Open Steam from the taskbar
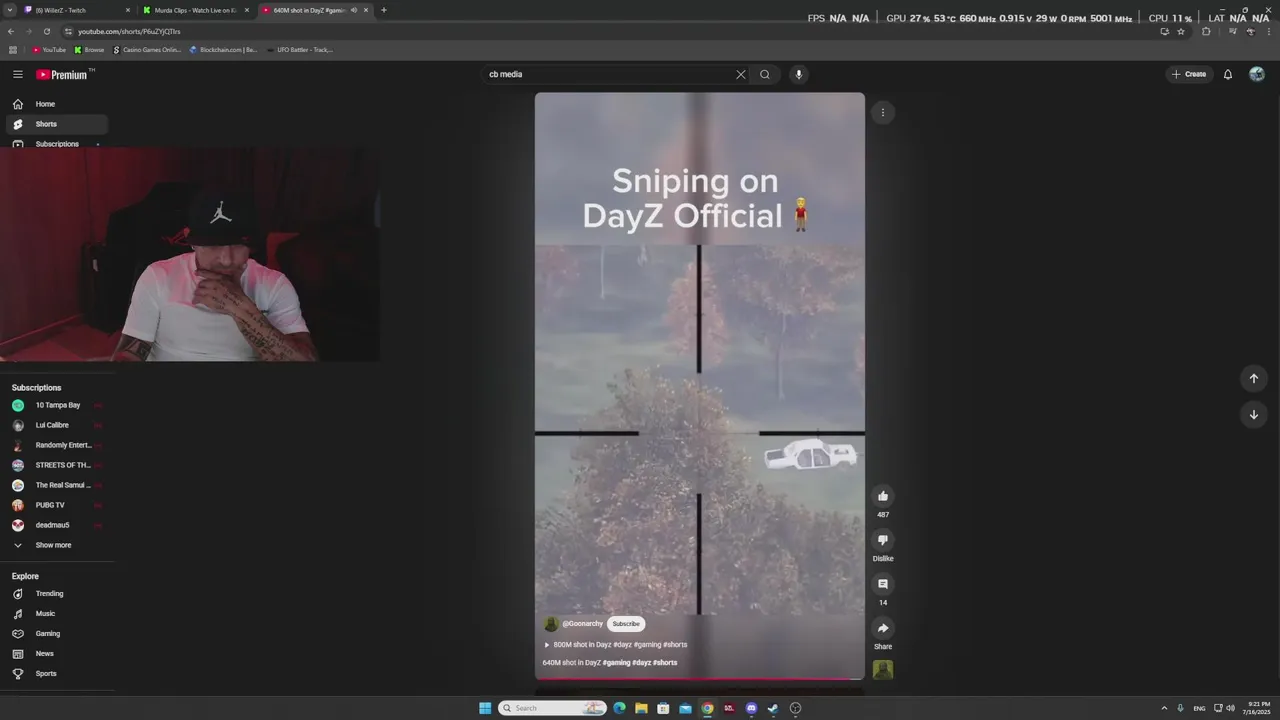This screenshot has height=720, width=1280. pyautogui.click(x=773, y=708)
